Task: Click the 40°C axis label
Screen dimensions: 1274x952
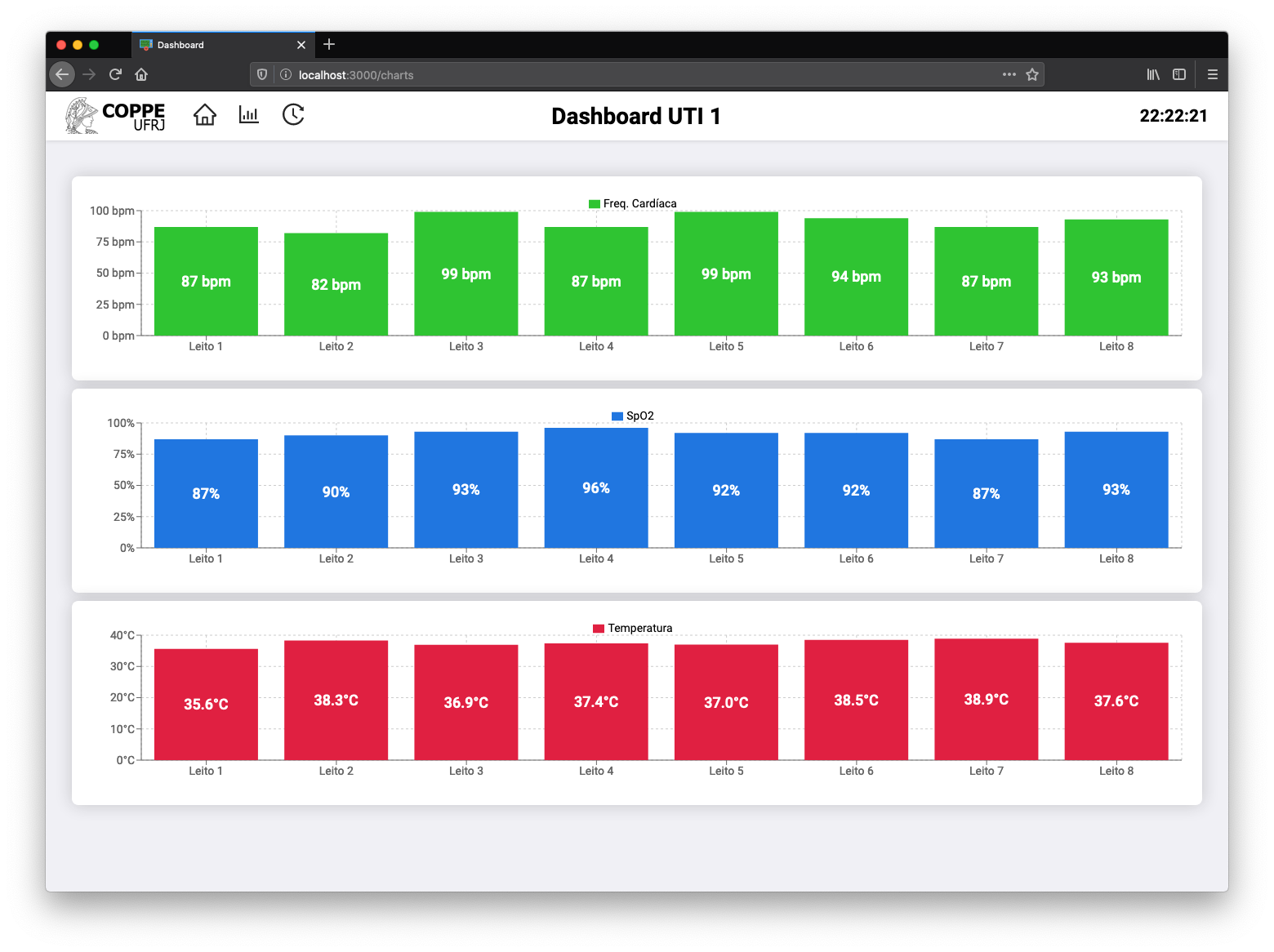Action: (x=122, y=635)
